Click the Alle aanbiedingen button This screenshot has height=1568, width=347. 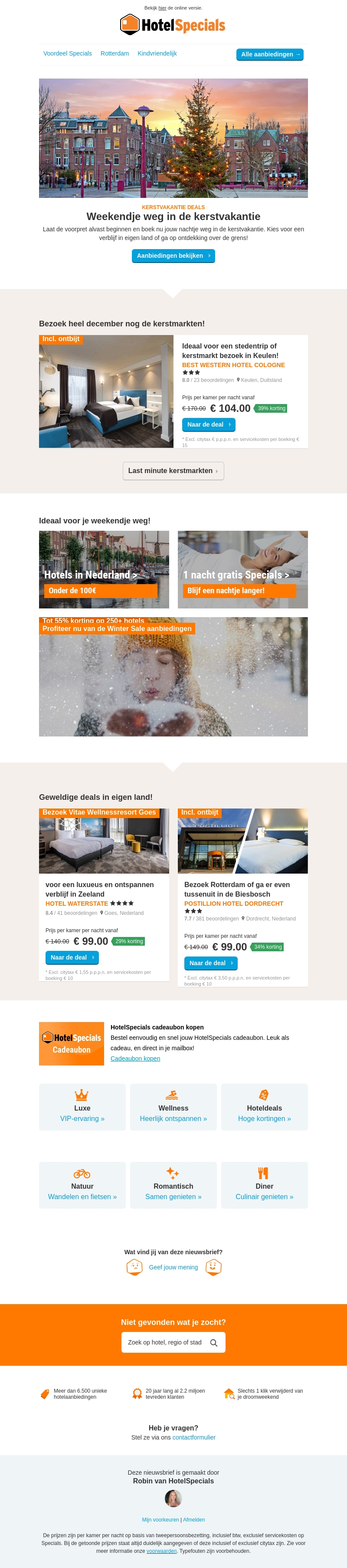click(270, 54)
